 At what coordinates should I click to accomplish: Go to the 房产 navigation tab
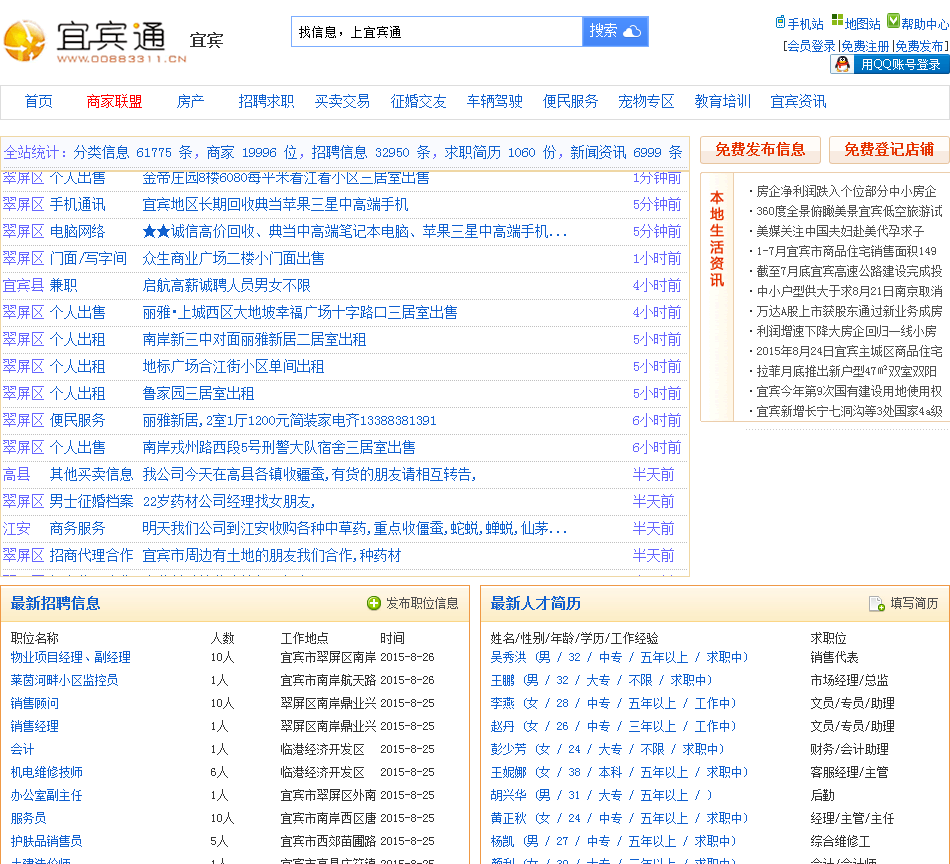tap(190, 101)
